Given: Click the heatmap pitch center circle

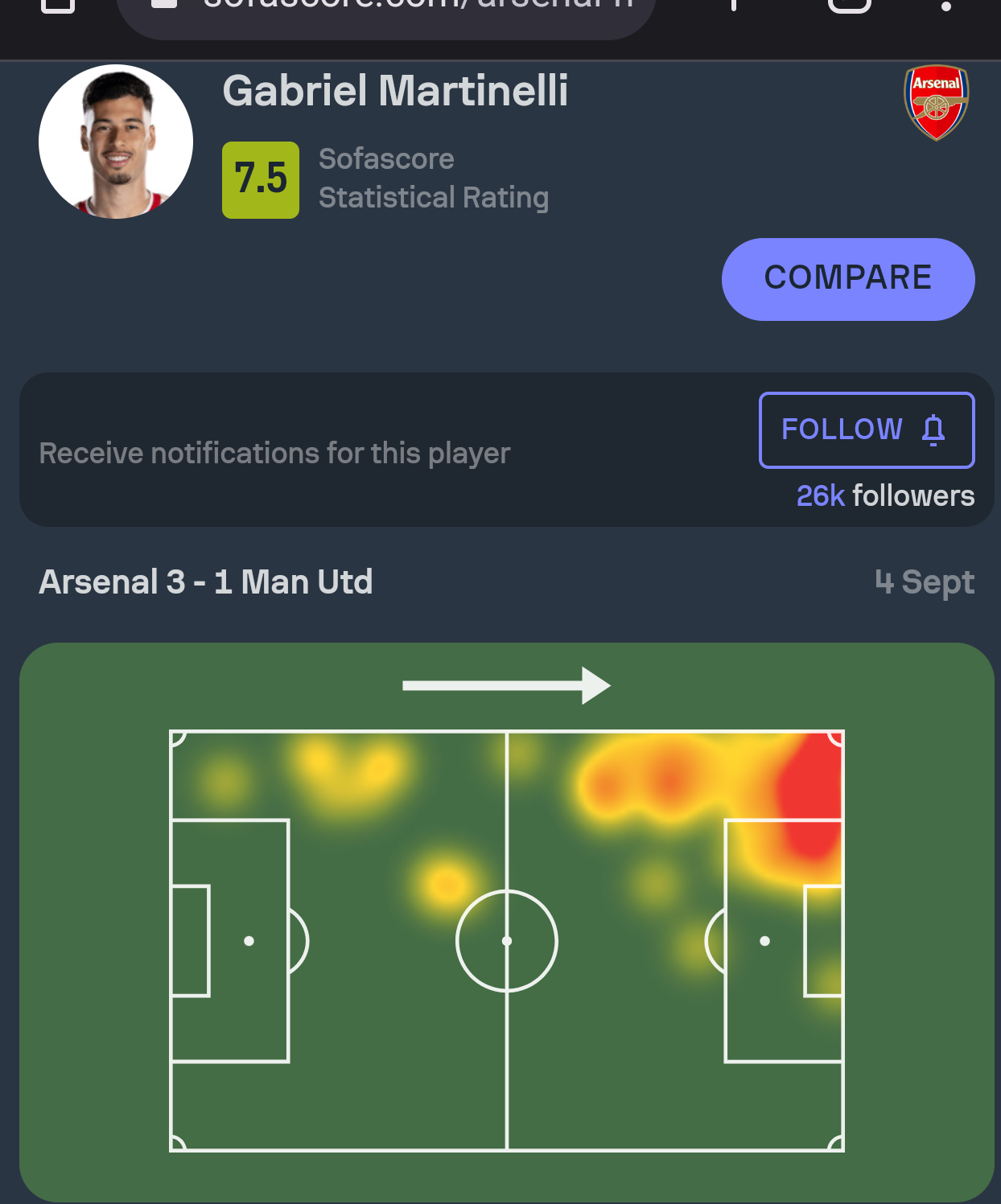Looking at the screenshot, I should point(507,940).
